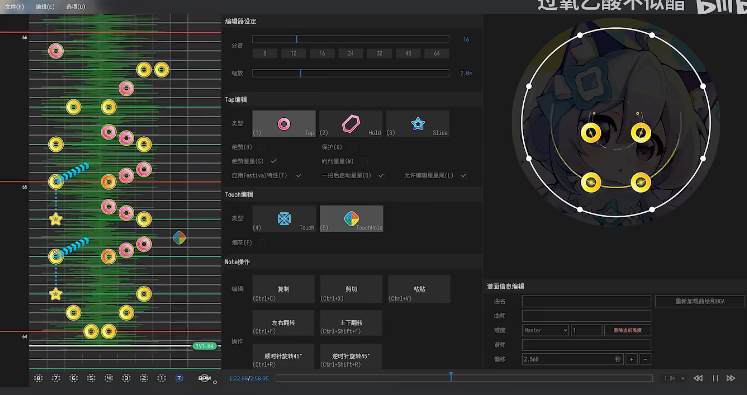
Task: Select the colorful TouchHold note type
Action: point(352,219)
